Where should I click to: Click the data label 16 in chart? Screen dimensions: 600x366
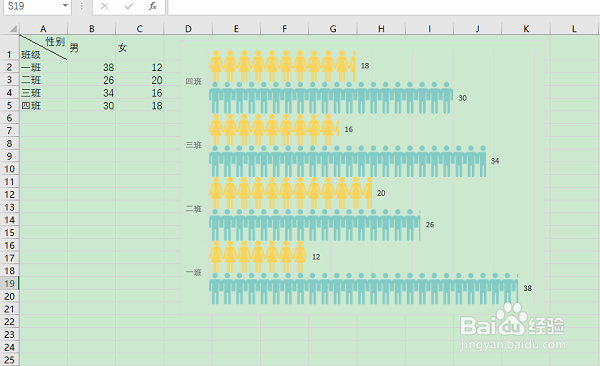point(349,129)
